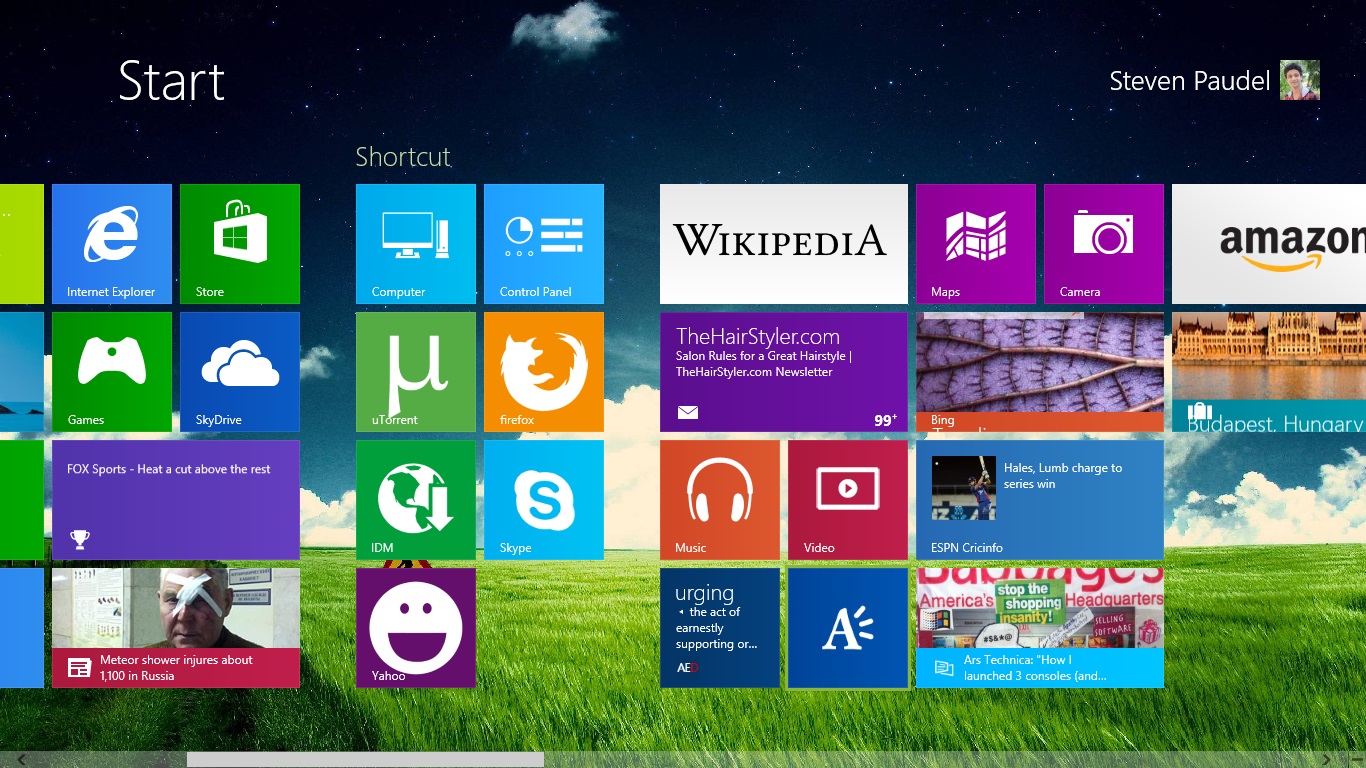
Task: Open the IDM tile
Action: click(416, 500)
